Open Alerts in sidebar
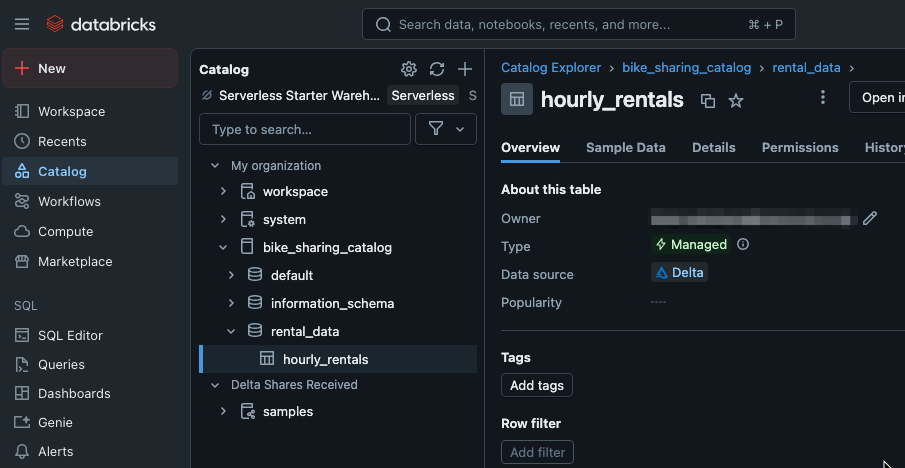This screenshot has height=468, width=905. [x=90, y=451]
